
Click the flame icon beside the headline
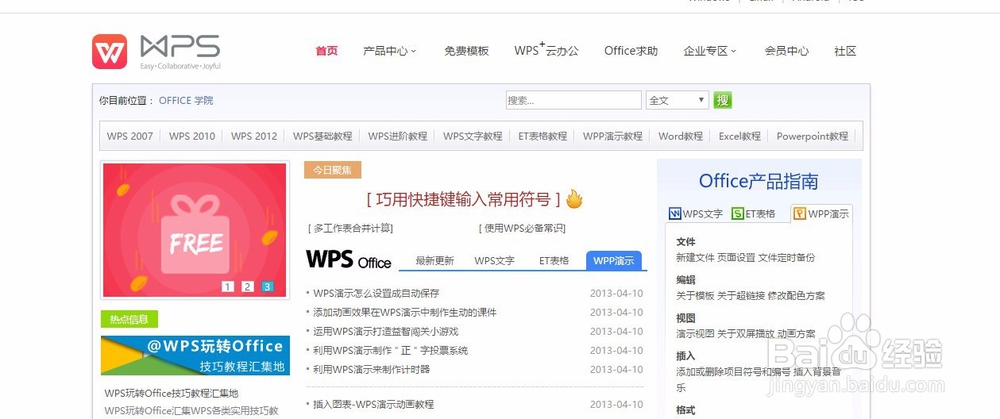click(x=575, y=199)
